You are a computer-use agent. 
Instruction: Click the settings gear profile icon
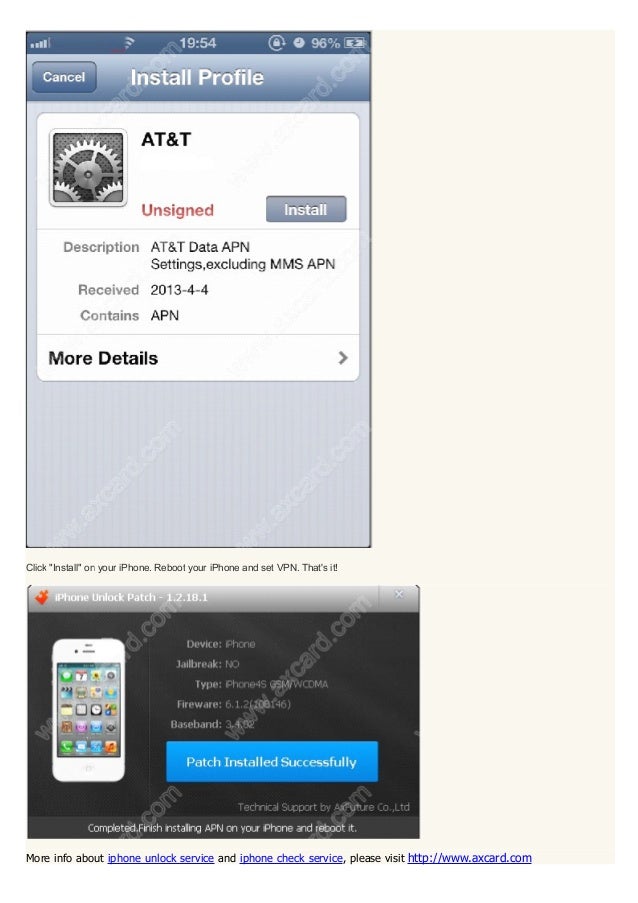tap(88, 168)
